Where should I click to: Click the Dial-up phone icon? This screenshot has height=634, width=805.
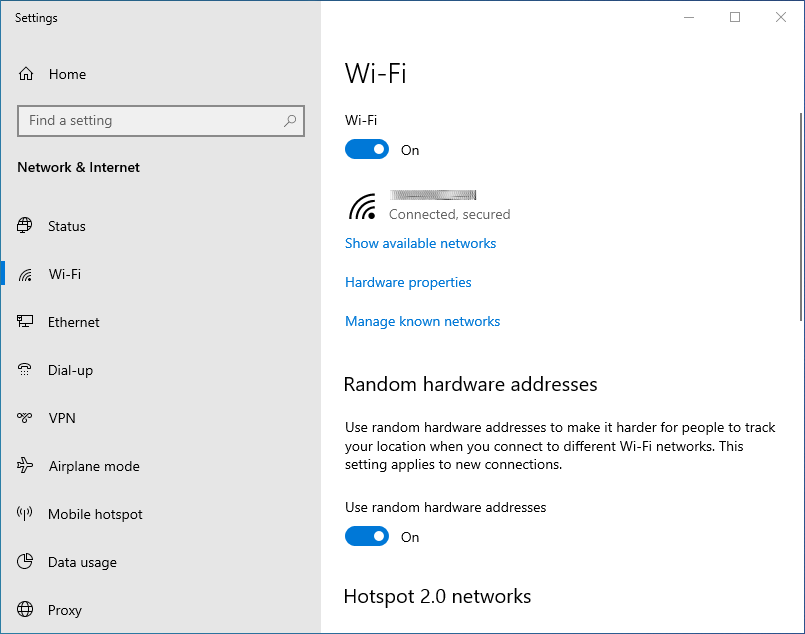point(25,370)
